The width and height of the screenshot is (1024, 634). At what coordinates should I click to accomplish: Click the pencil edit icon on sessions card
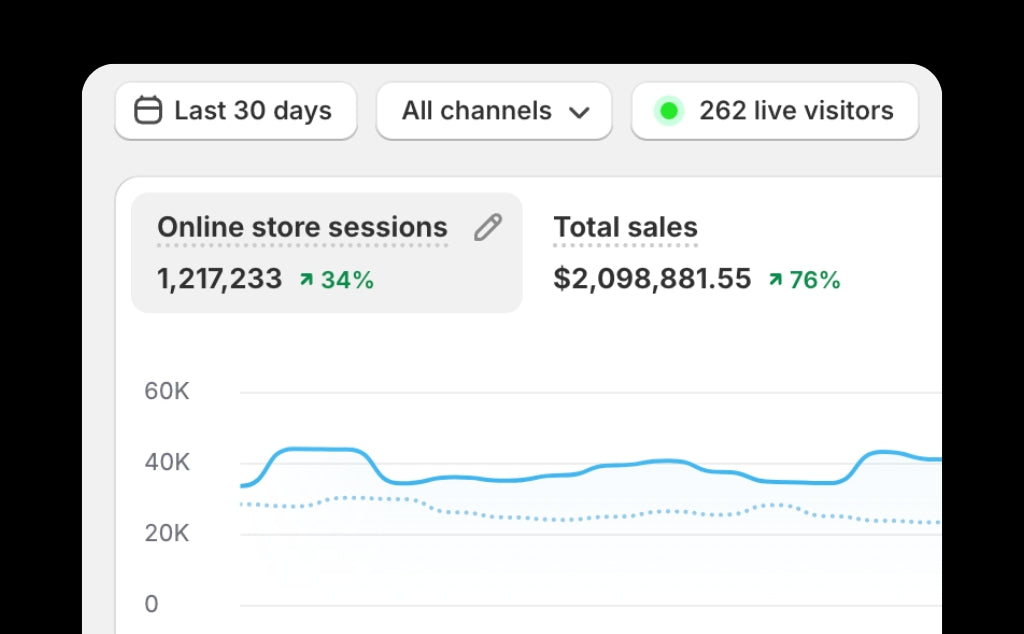[x=487, y=228]
